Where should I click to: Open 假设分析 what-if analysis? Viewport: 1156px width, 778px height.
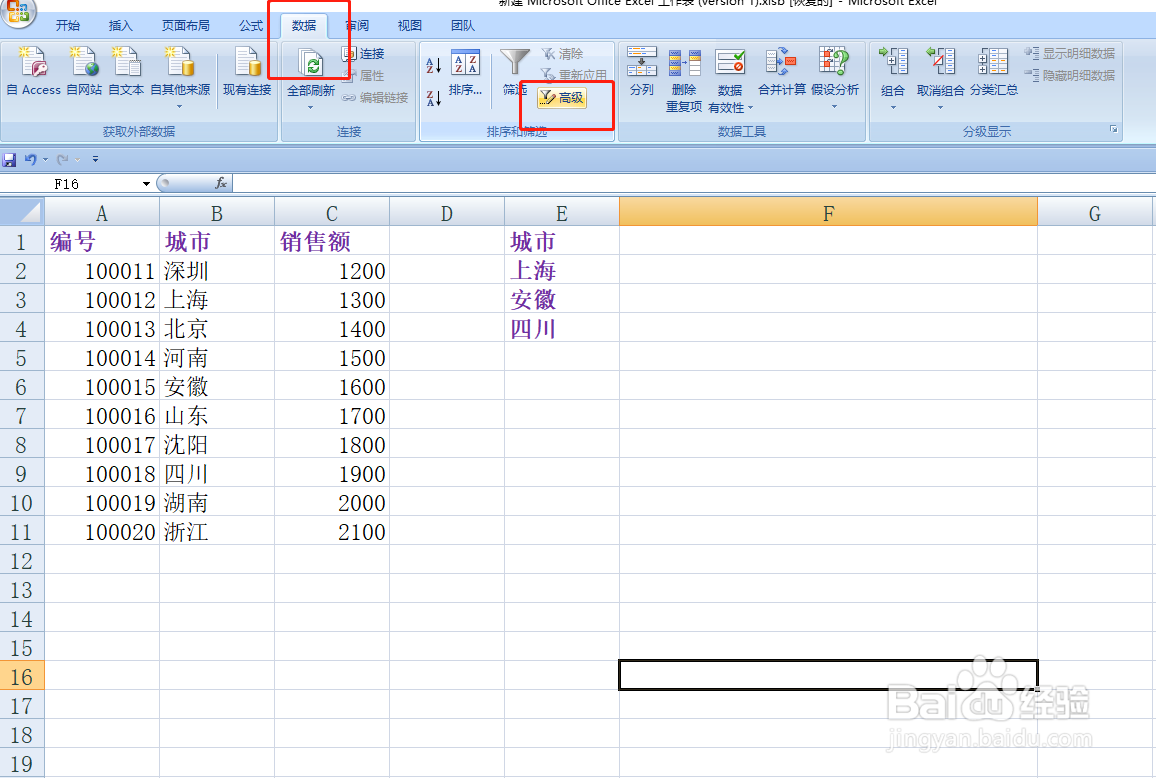(835, 72)
